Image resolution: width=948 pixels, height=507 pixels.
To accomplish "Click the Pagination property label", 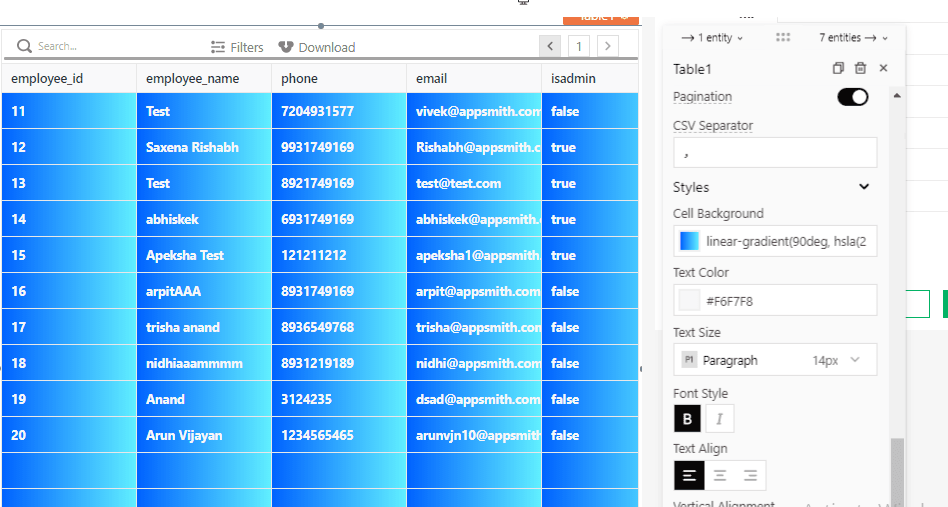I will (703, 97).
